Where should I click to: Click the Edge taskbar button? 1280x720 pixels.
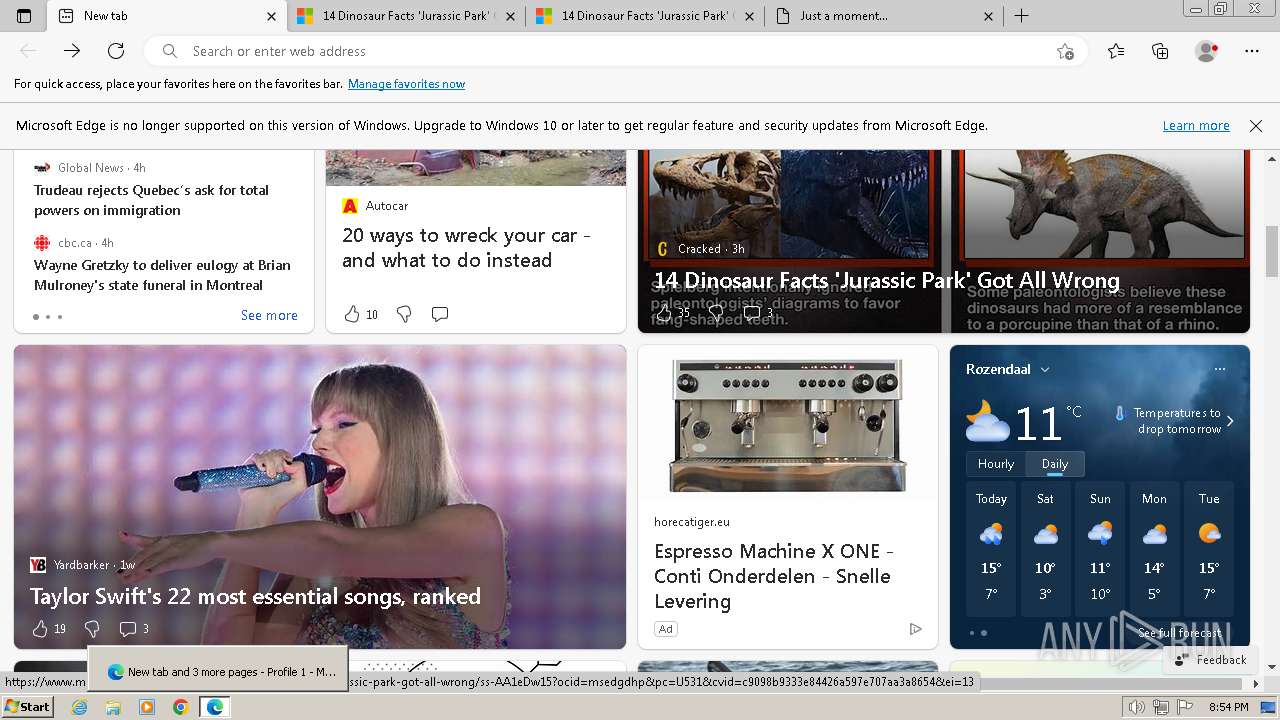tap(214, 707)
